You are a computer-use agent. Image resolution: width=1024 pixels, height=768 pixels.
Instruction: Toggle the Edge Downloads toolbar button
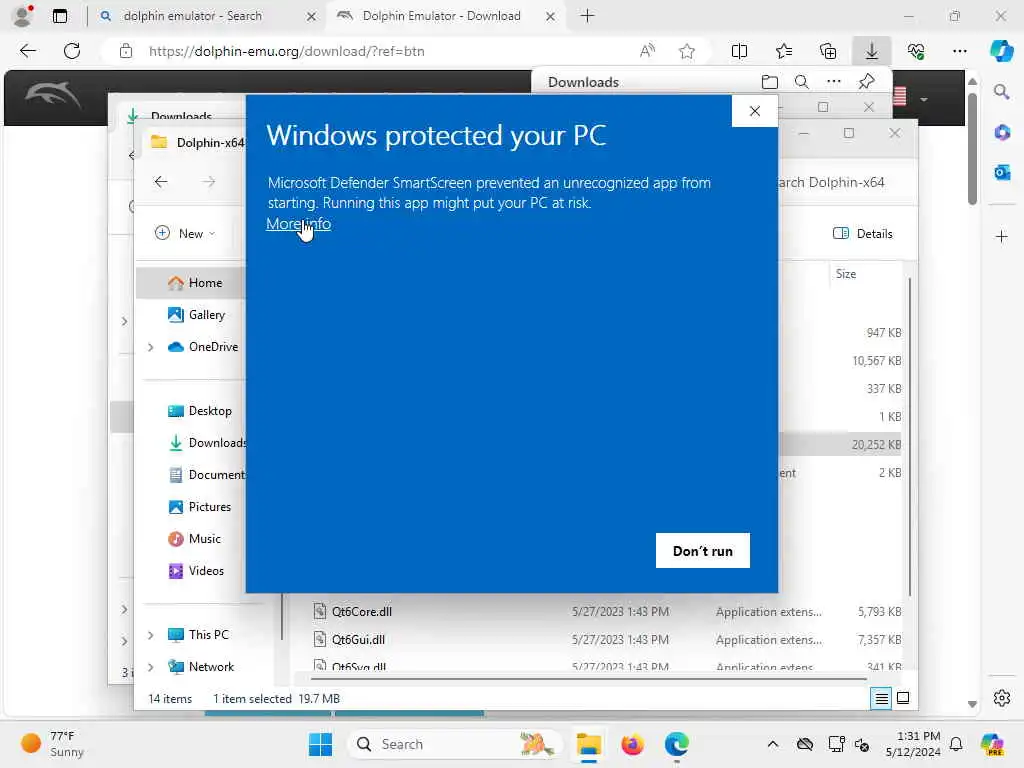872,51
